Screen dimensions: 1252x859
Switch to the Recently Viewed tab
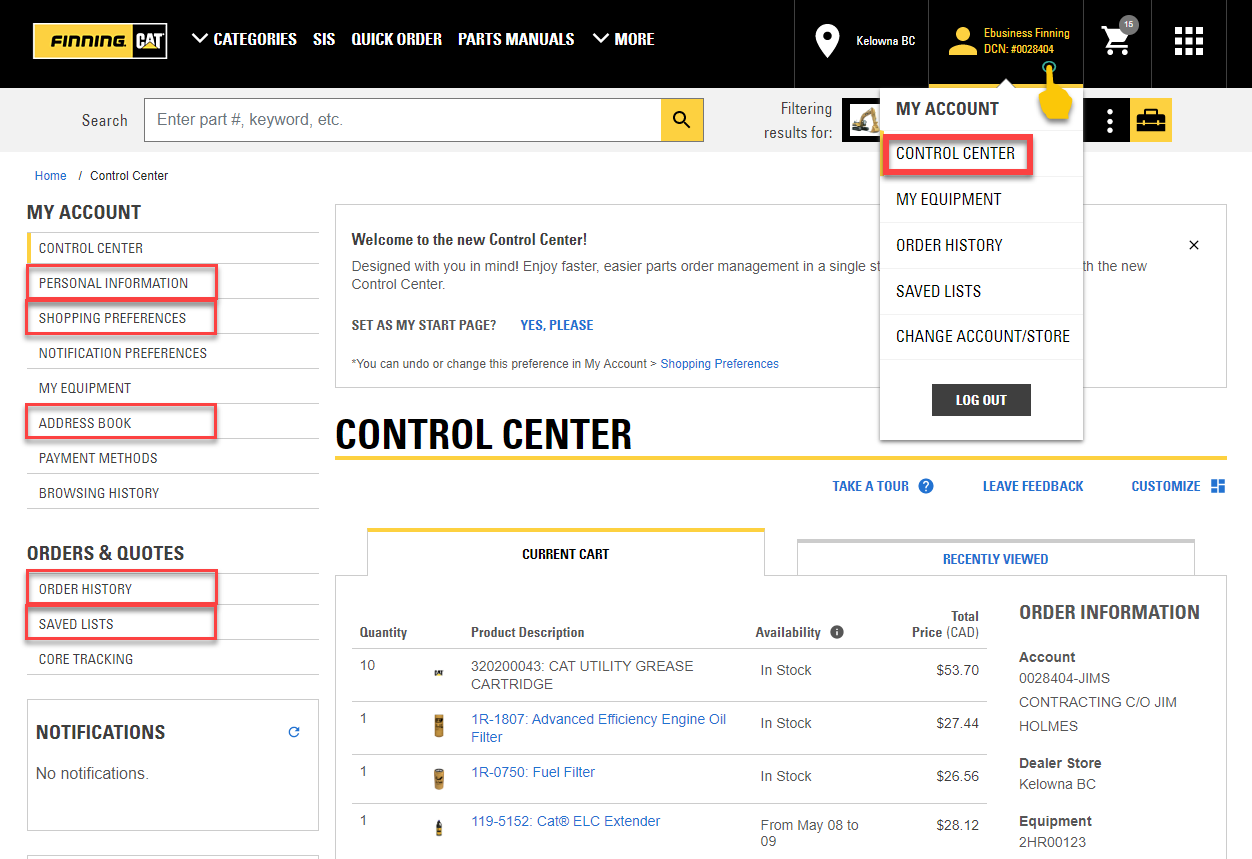[x=995, y=559]
